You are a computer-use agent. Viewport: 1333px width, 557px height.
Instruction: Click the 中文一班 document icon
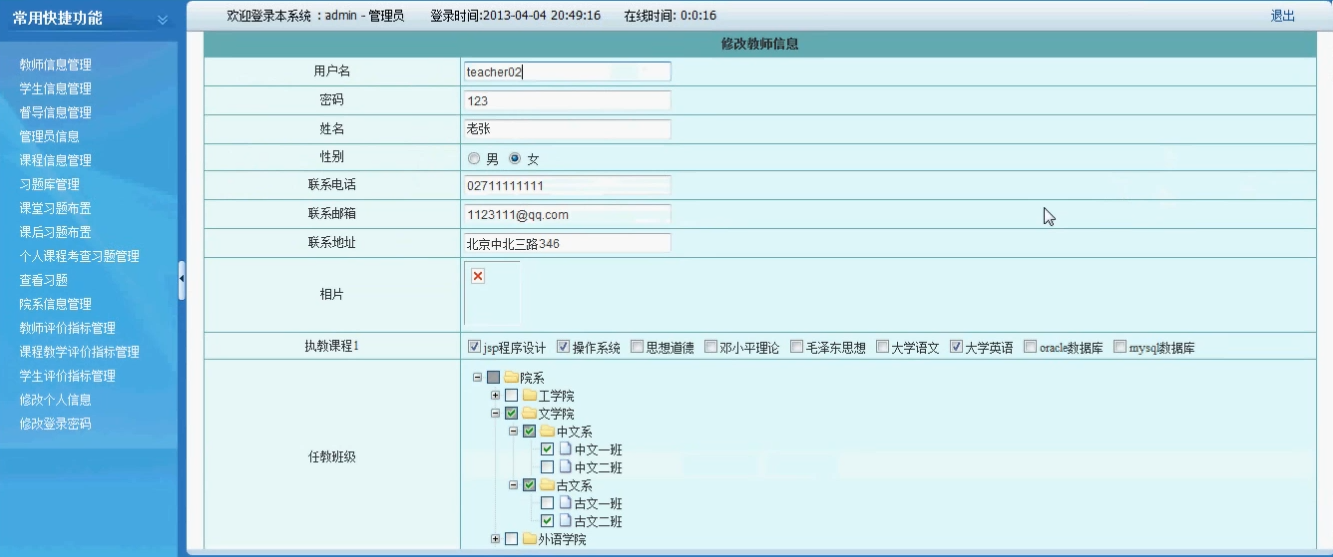565,449
